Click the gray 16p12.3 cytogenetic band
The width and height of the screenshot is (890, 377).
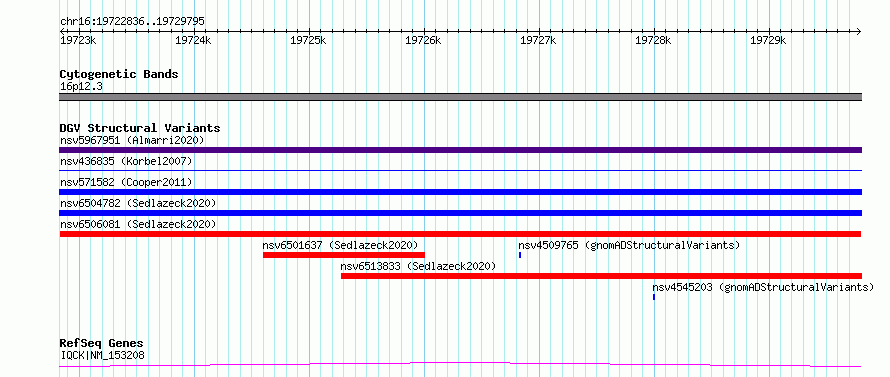tap(460, 97)
